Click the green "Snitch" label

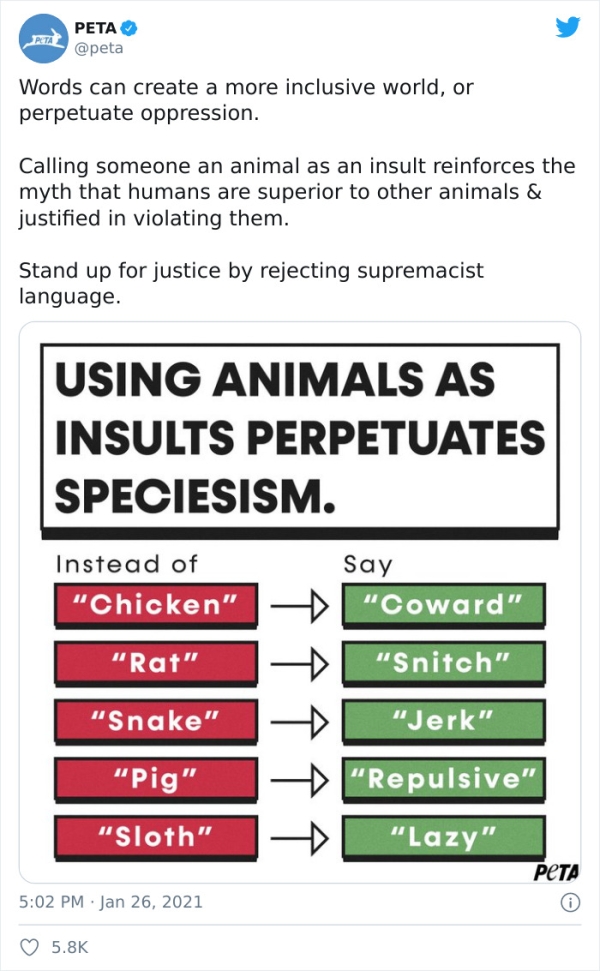coord(443,662)
